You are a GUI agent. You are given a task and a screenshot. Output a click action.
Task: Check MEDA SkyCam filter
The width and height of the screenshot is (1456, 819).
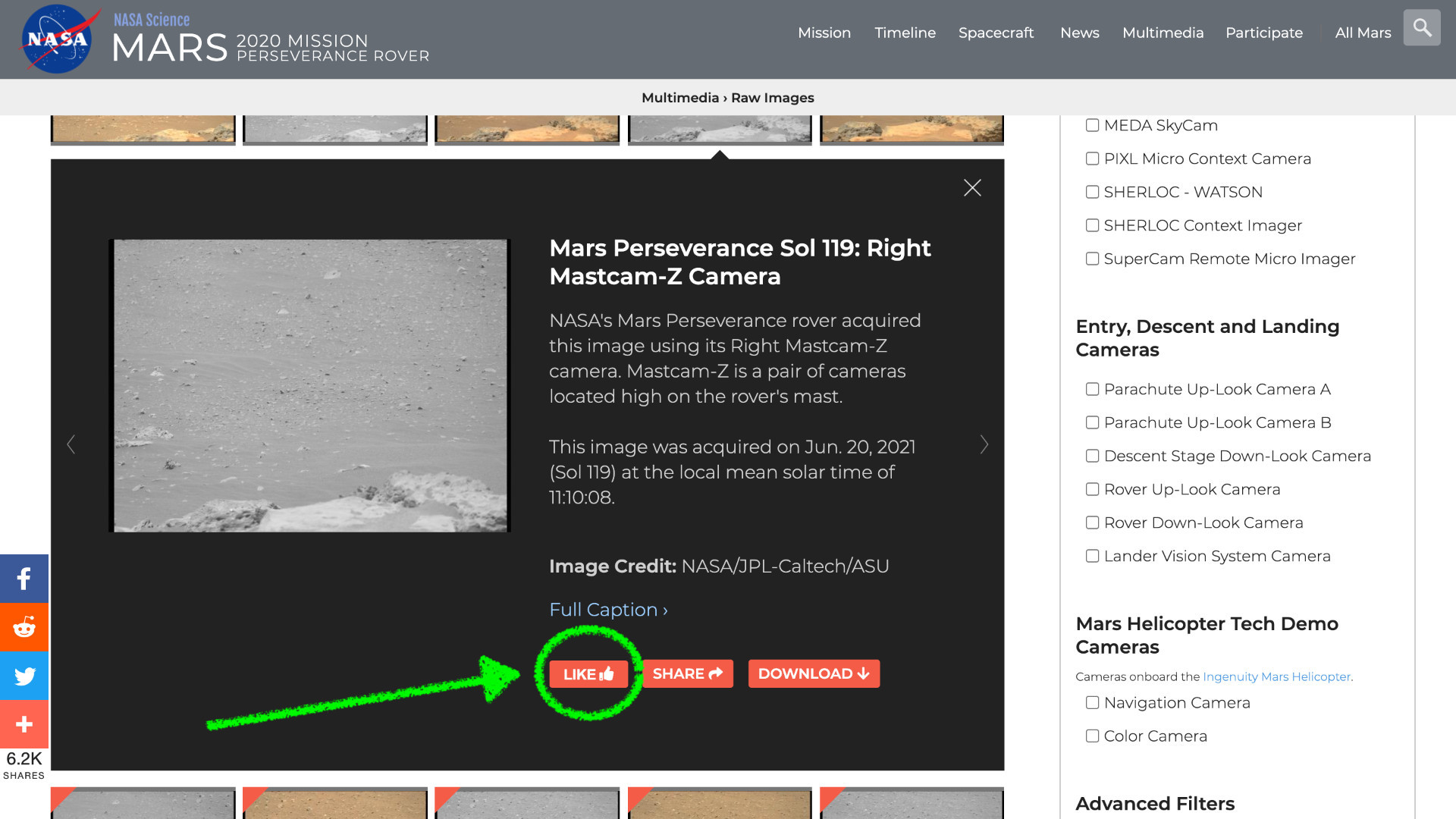point(1092,125)
